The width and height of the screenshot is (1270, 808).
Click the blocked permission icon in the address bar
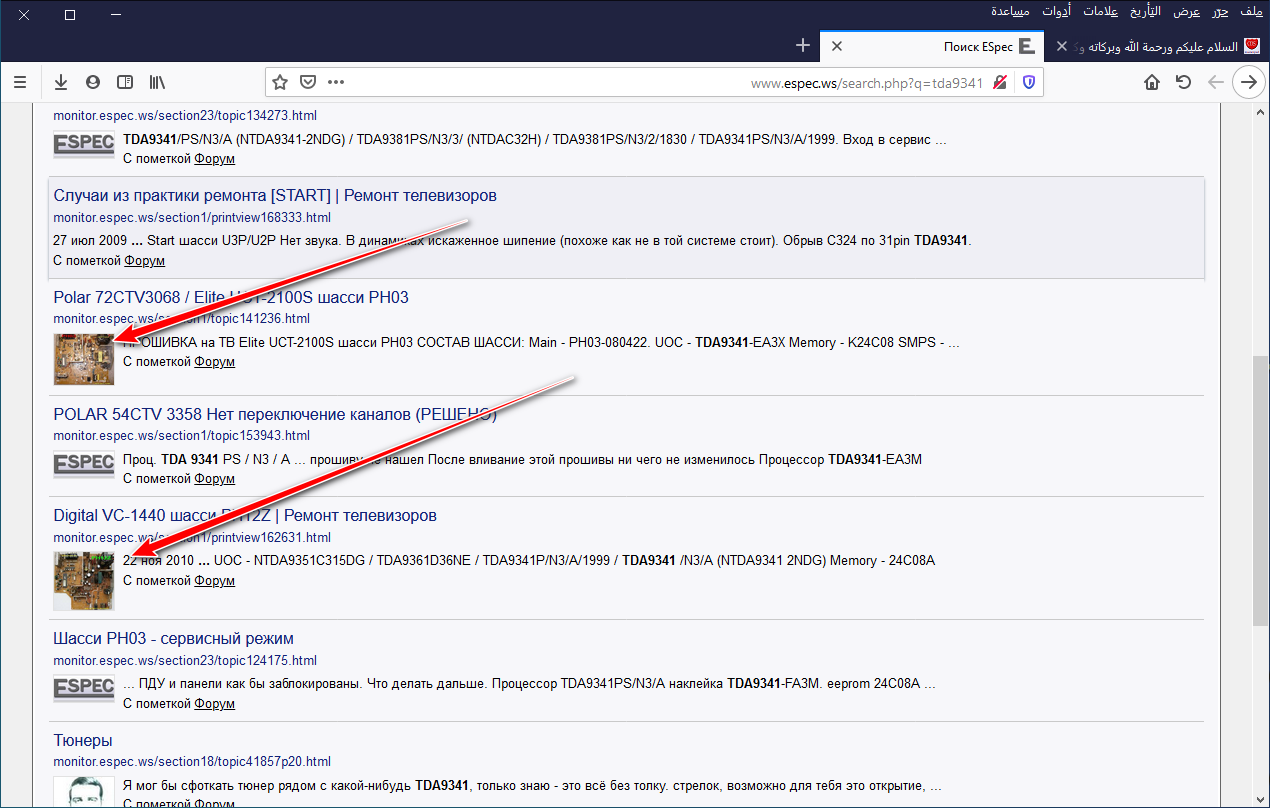pos(1000,82)
